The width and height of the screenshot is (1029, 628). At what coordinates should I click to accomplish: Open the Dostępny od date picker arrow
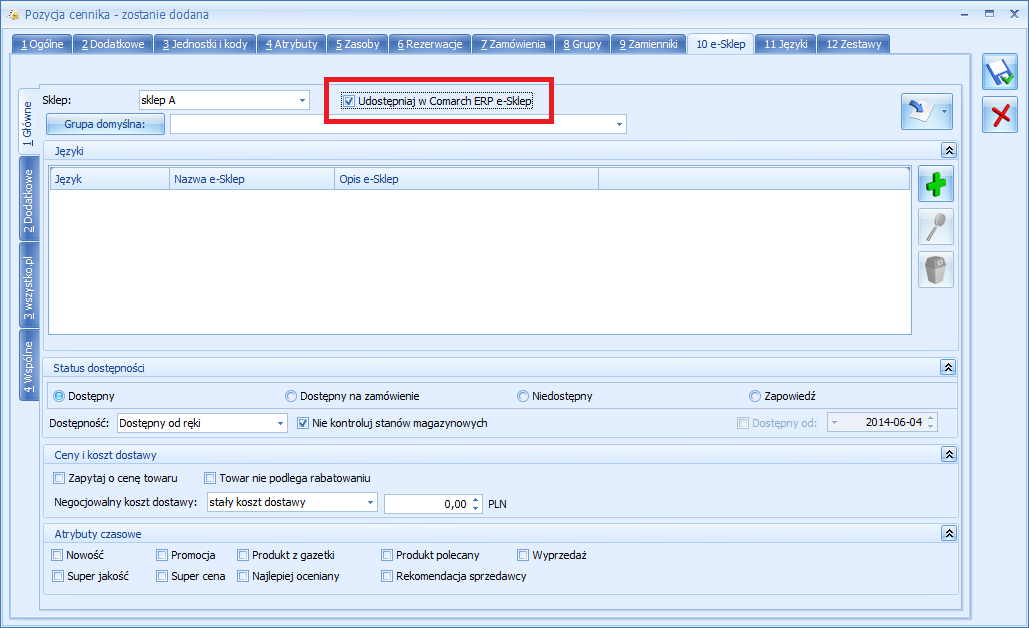835,423
